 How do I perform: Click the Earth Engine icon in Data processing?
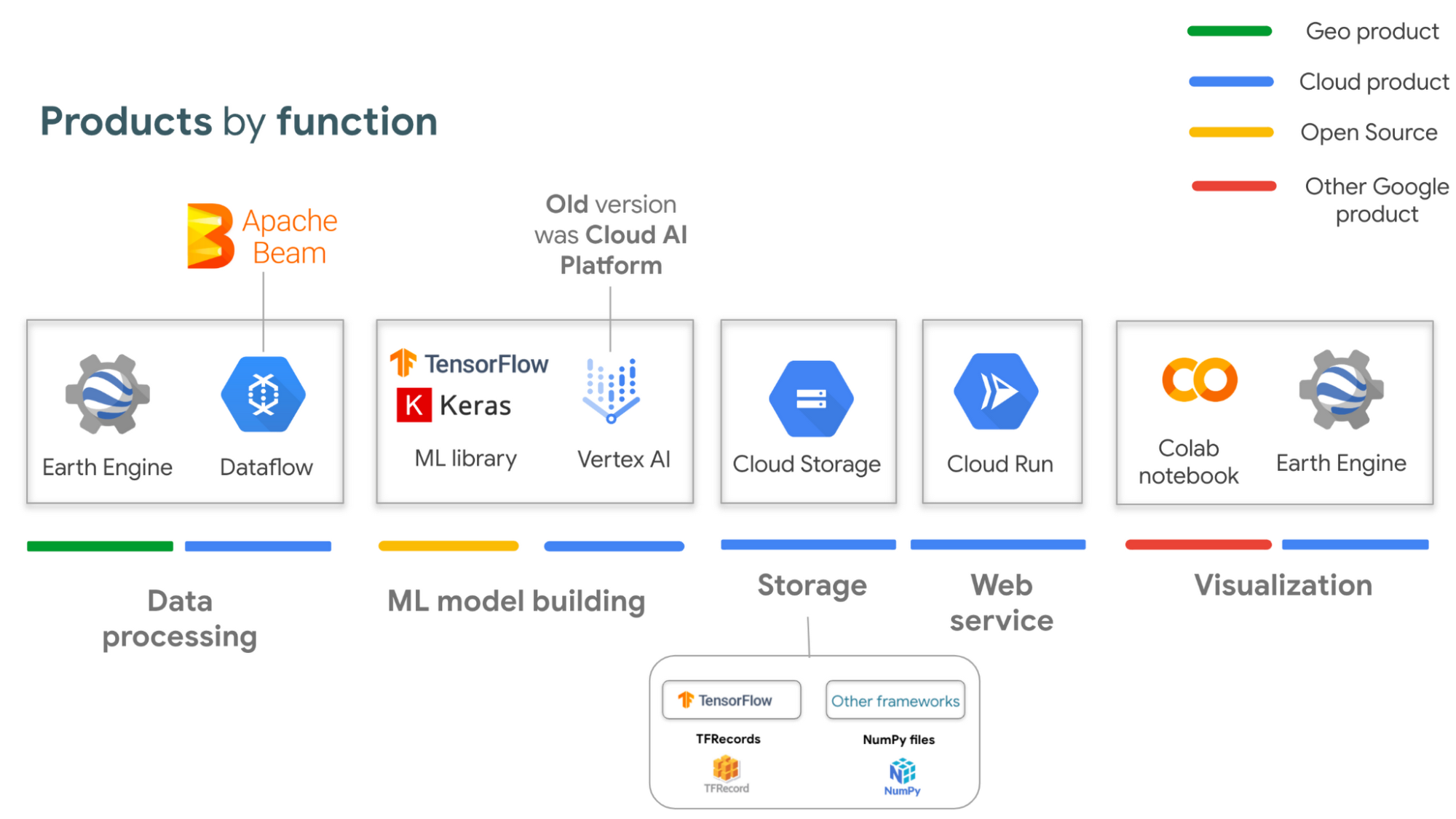click(108, 398)
